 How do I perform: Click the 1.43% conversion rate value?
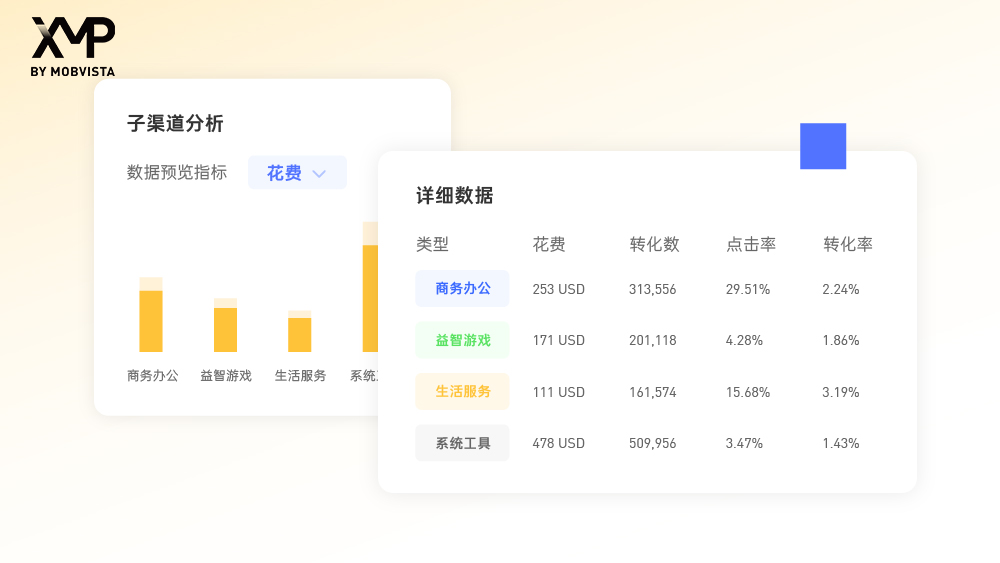(841, 443)
